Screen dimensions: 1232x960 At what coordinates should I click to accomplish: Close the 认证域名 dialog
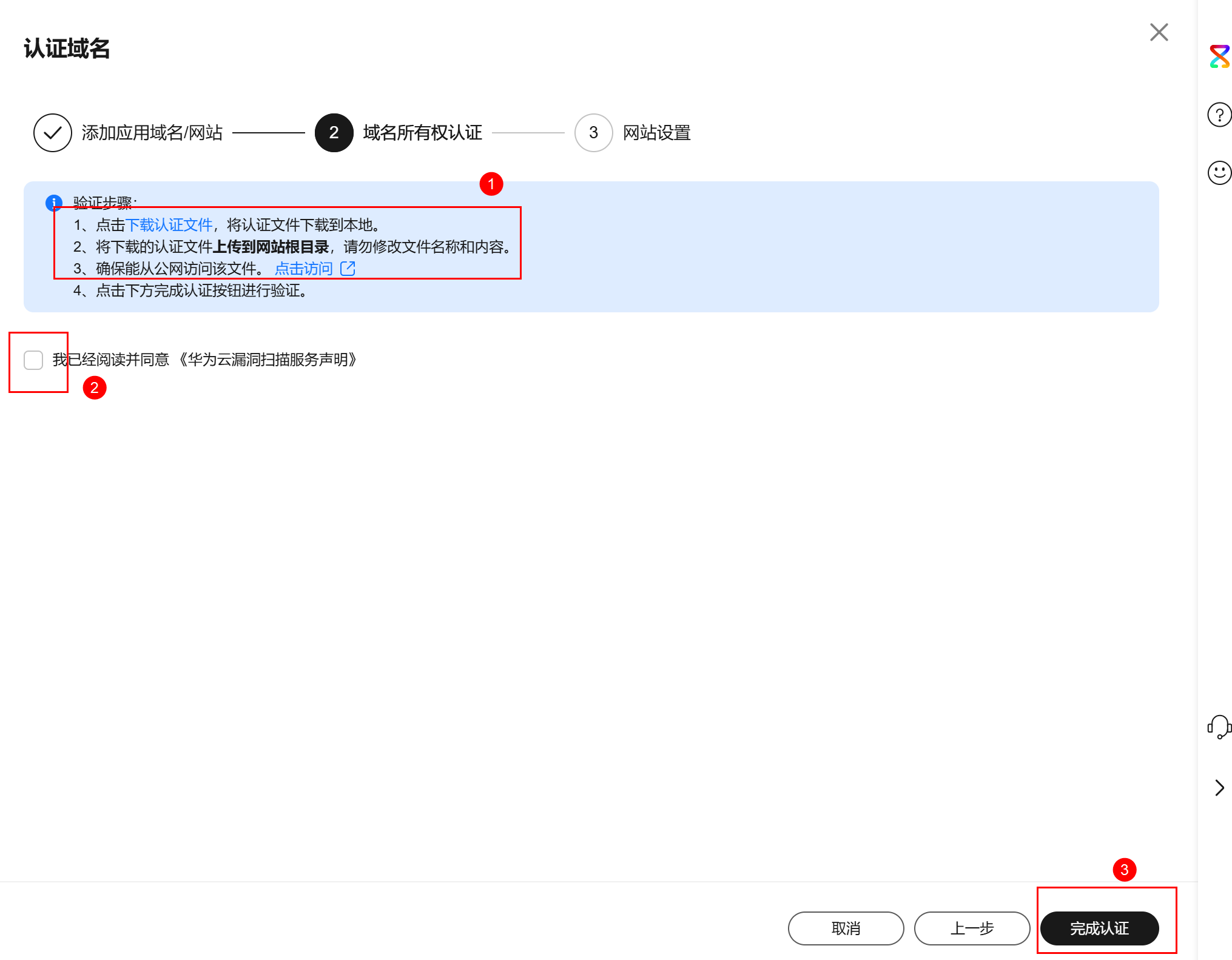(1159, 32)
